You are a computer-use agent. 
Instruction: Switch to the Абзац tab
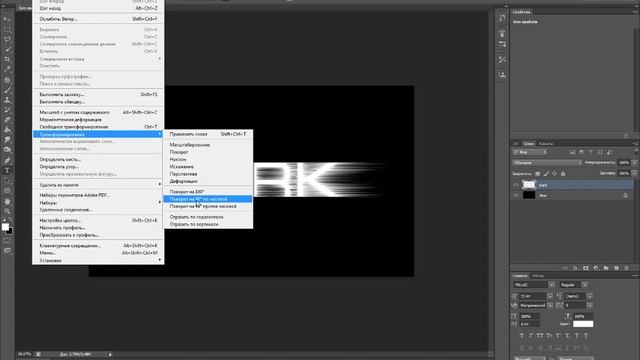point(538,276)
